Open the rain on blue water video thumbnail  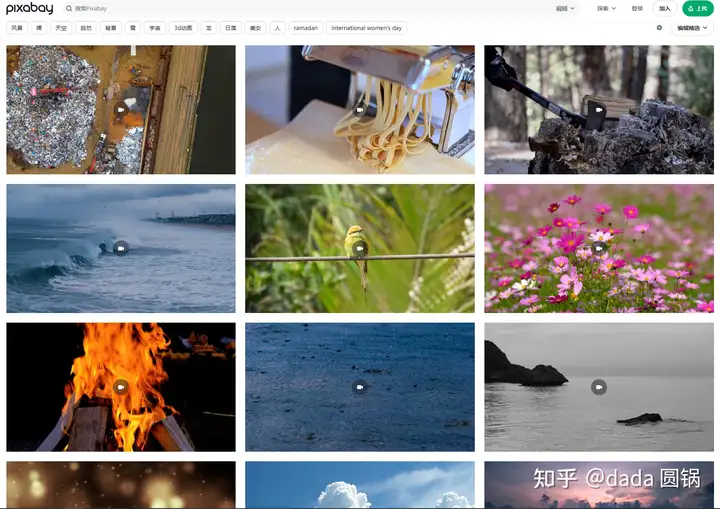[x=360, y=387]
